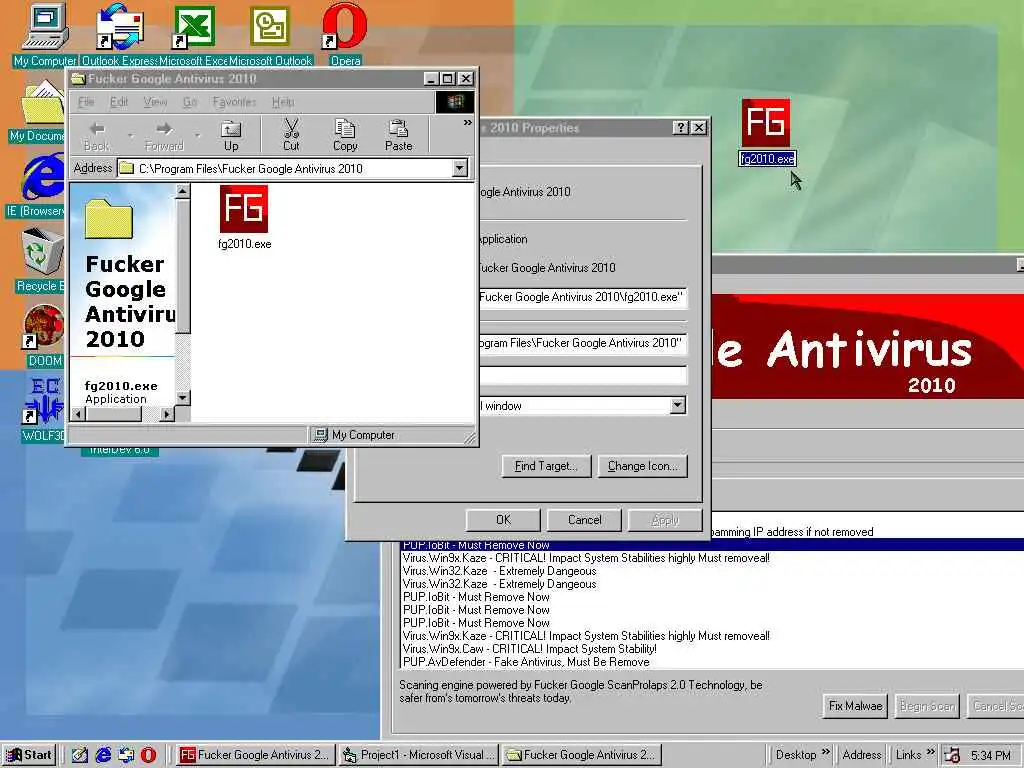Click the Begin Scan button in the antivirus window
Viewport: 1024px width, 768px height.
click(x=927, y=706)
